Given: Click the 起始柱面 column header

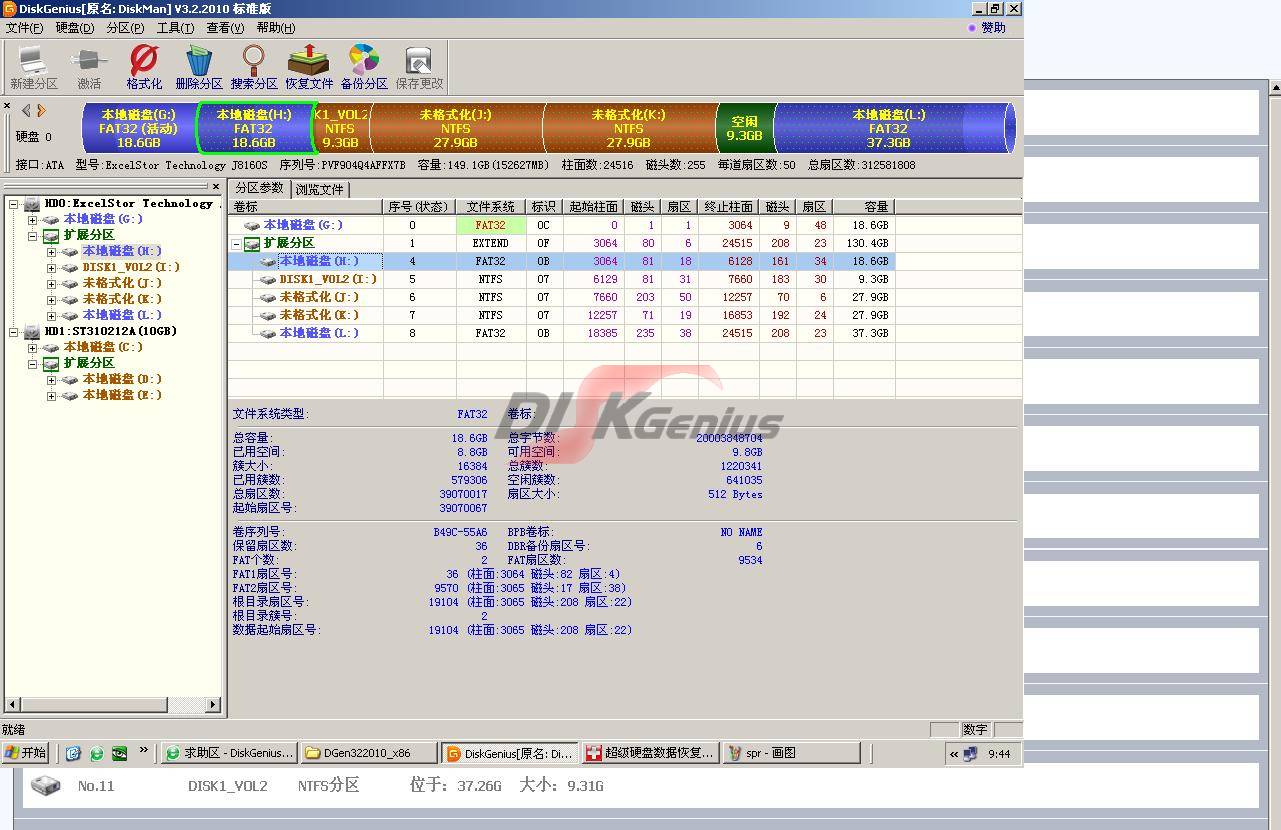Looking at the screenshot, I should tap(594, 207).
